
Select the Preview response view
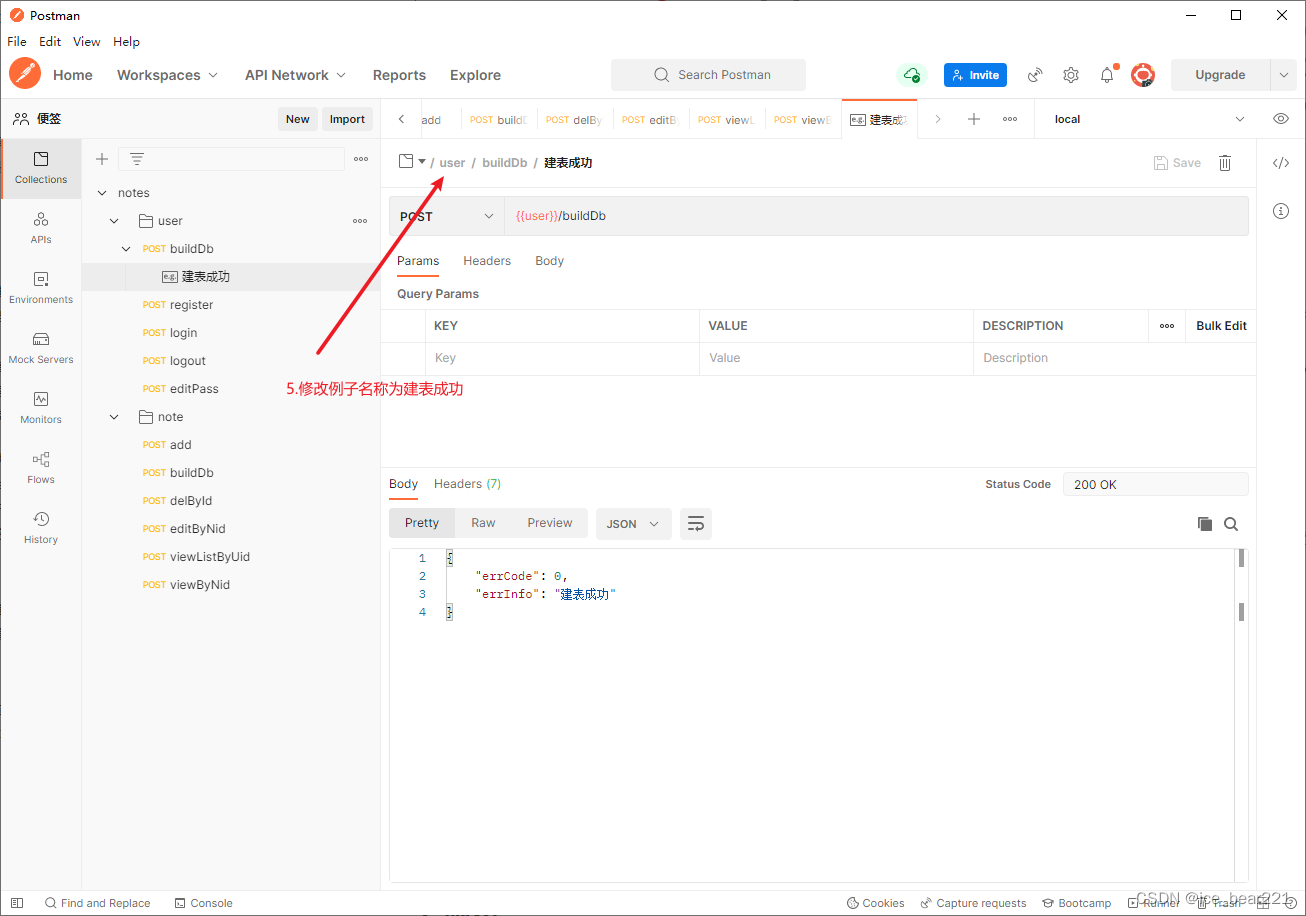pos(550,523)
